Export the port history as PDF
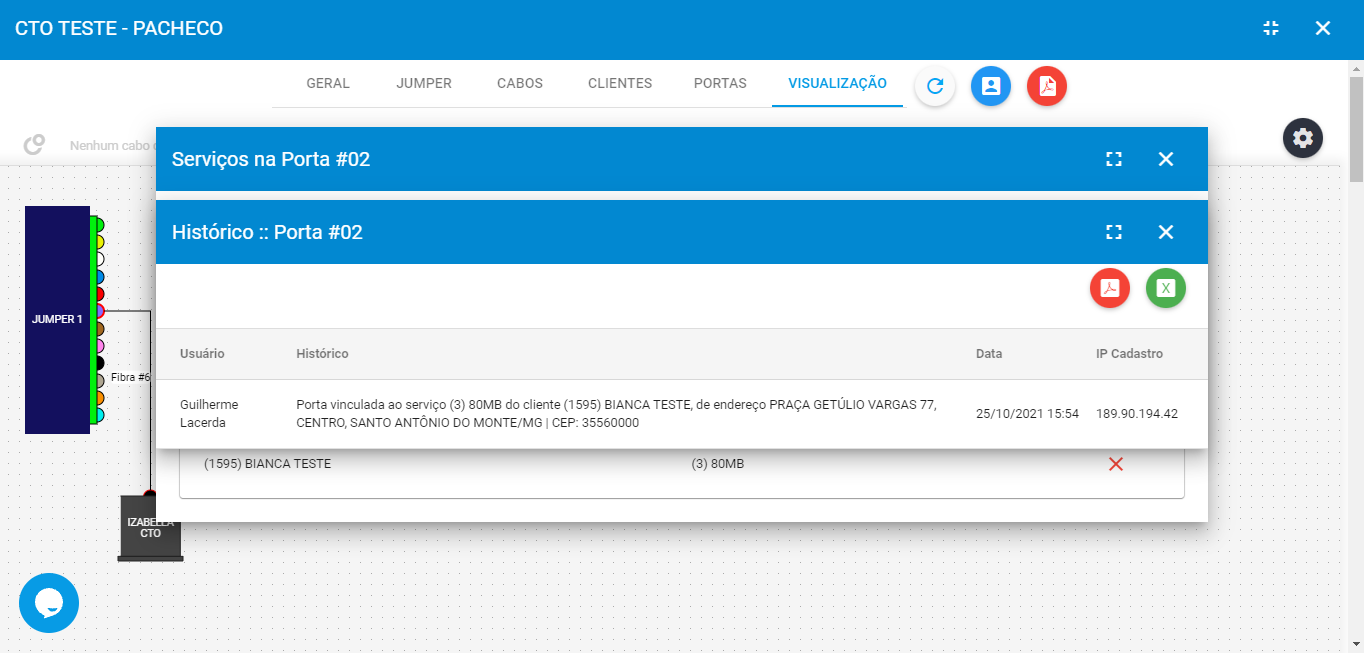 pyautogui.click(x=1110, y=288)
